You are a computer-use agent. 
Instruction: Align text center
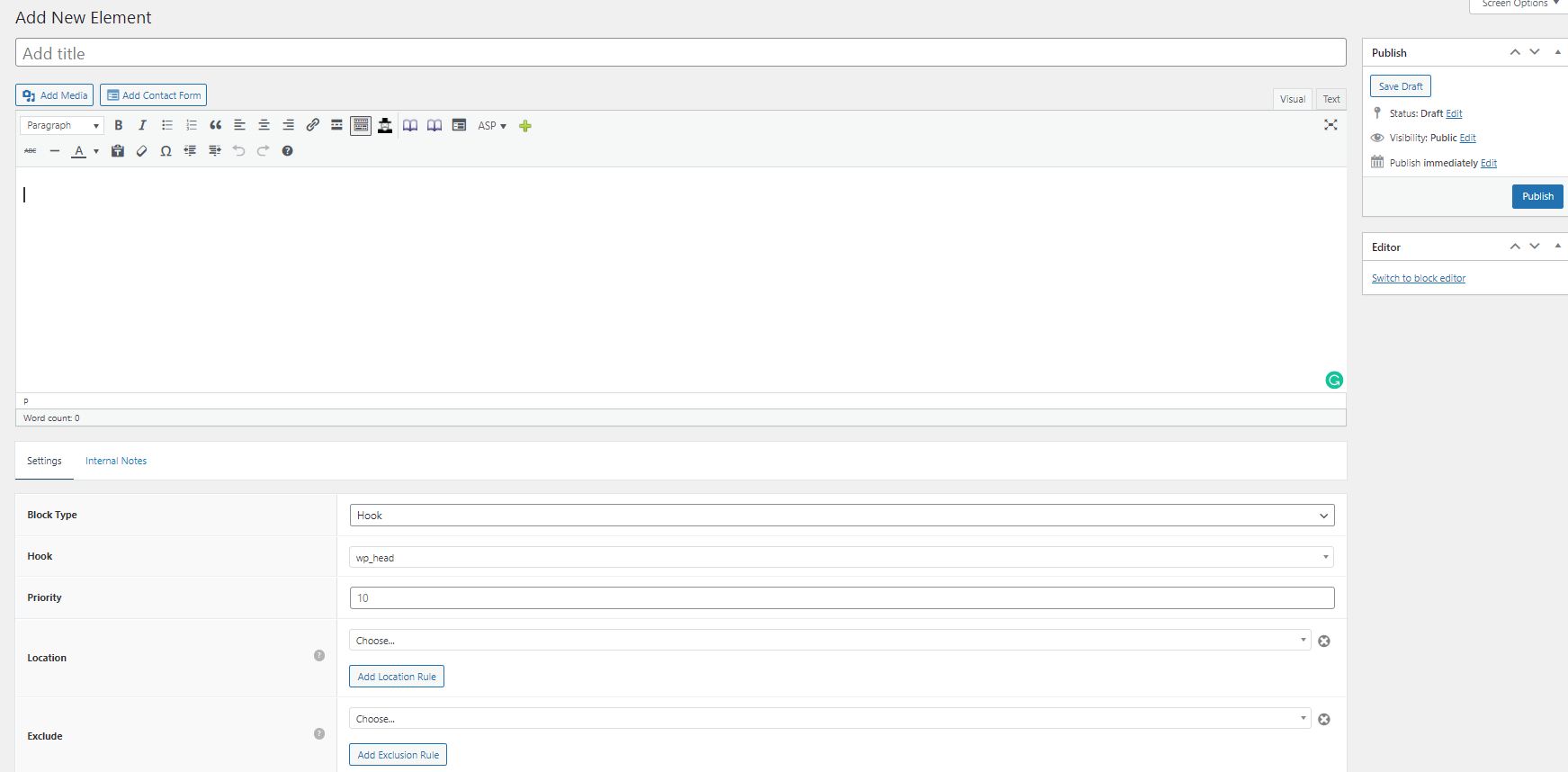264,125
